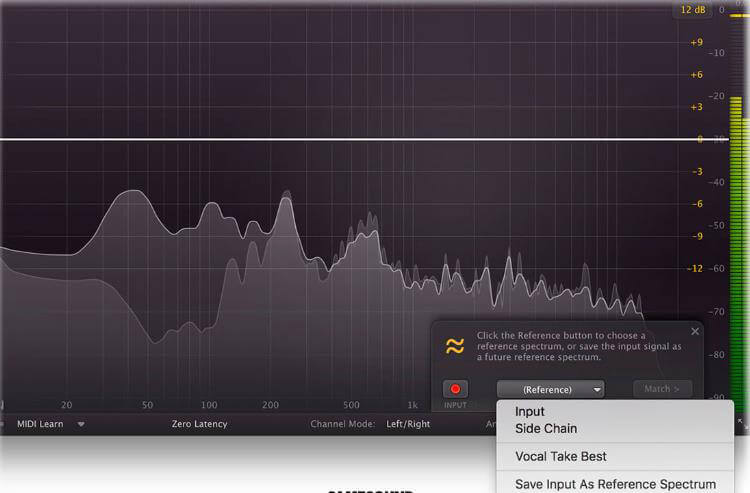
Task: Click the +6 dB gain scale label
Action: [696, 75]
